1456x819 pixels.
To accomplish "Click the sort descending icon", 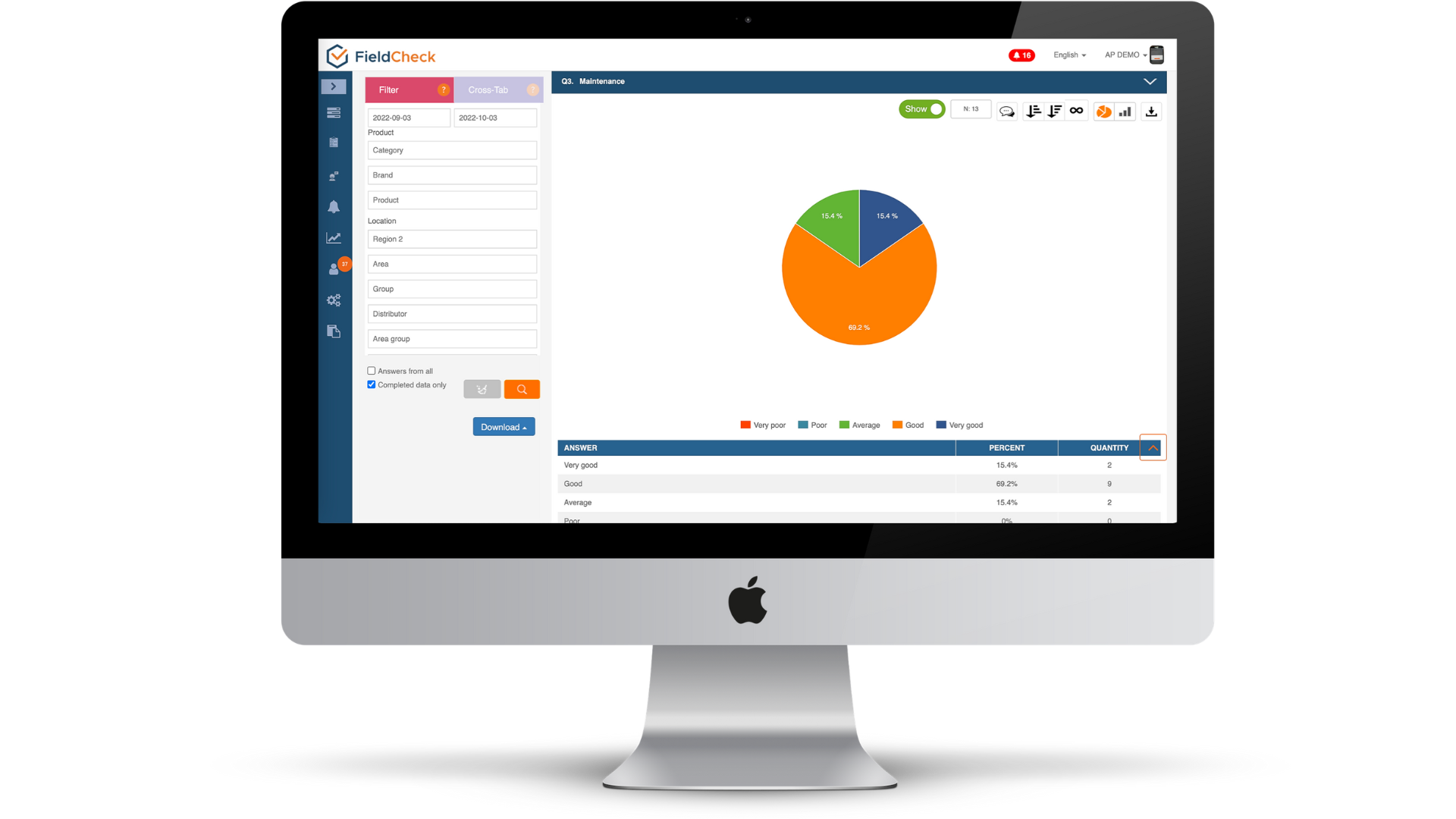I will (x=1055, y=110).
